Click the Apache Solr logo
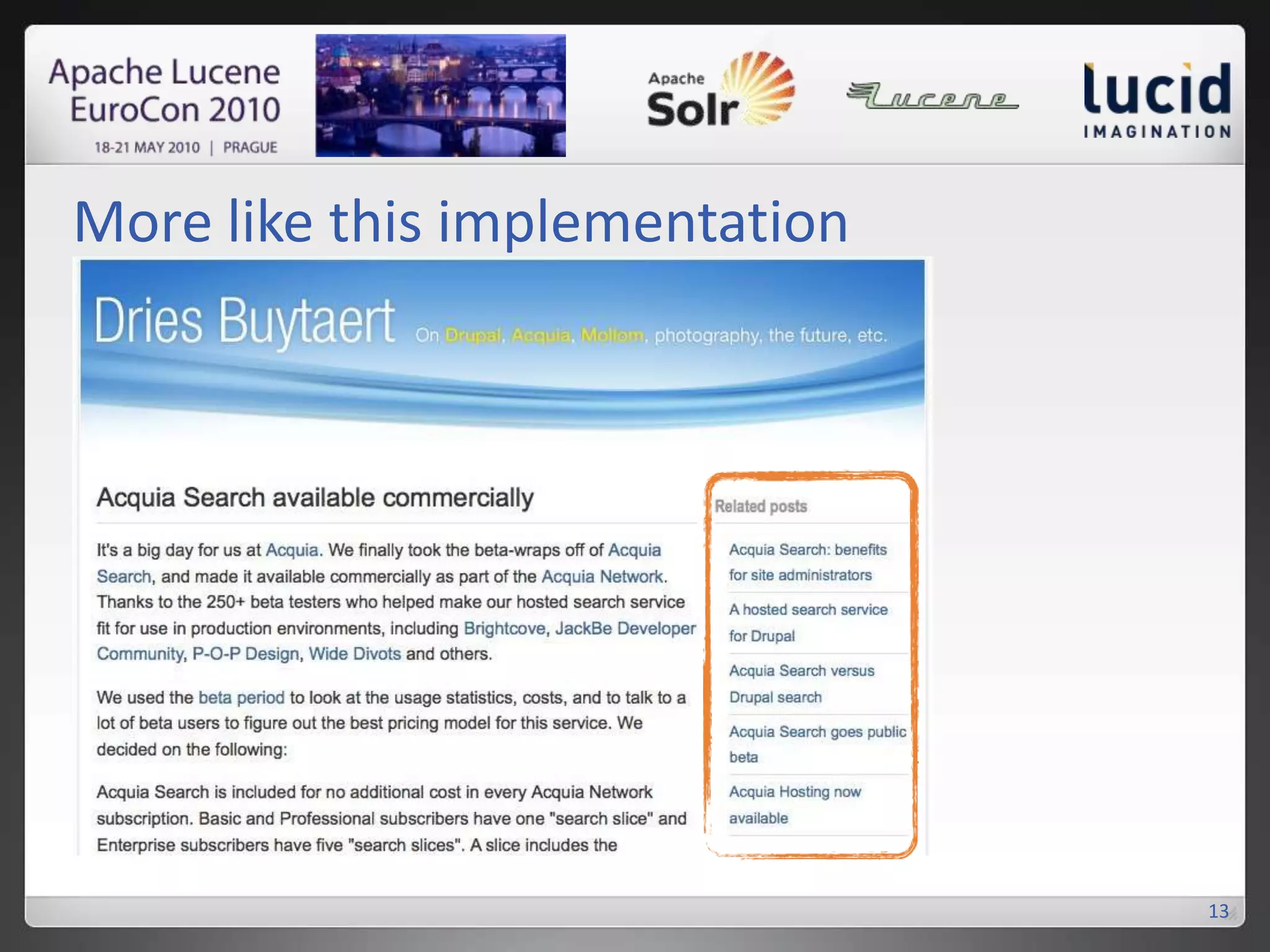This screenshot has height=952, width=1270. pos(721,90)
